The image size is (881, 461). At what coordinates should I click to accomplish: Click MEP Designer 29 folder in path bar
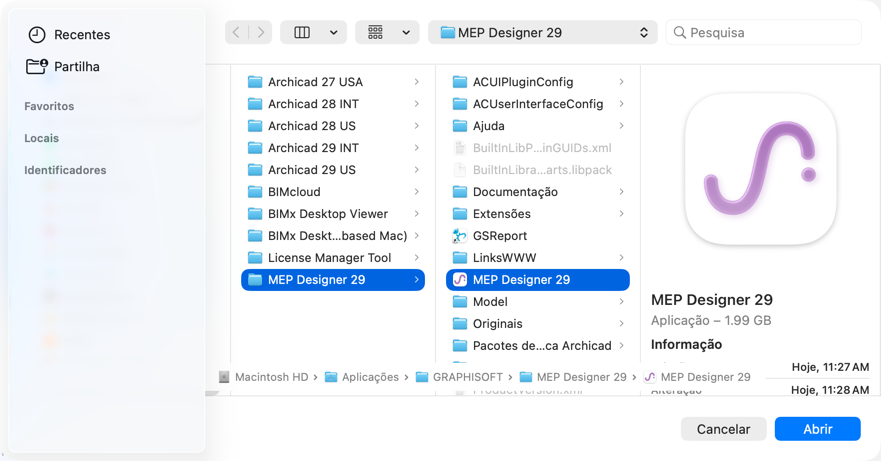pos(573,377)
